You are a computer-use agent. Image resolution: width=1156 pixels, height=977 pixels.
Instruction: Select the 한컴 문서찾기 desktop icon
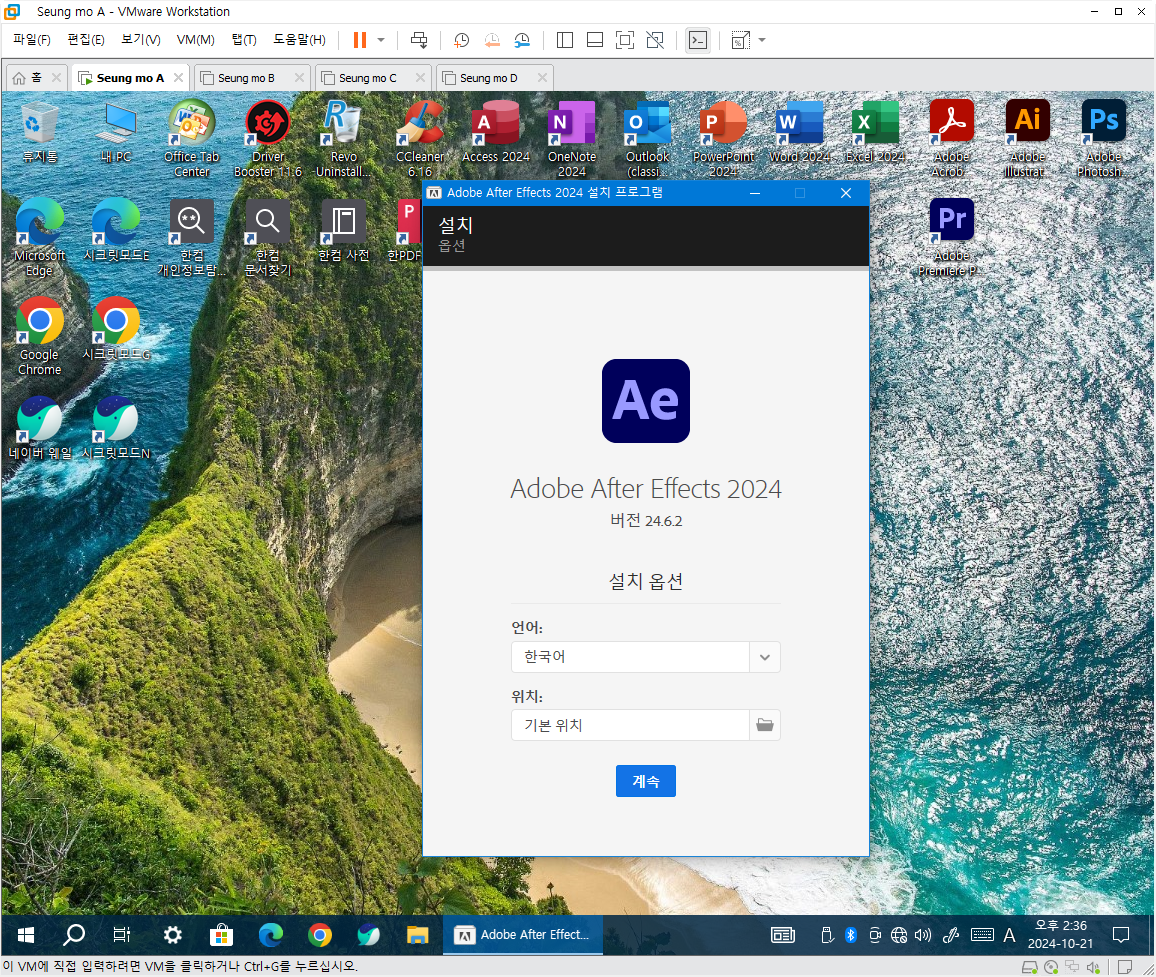coord(268,237)
